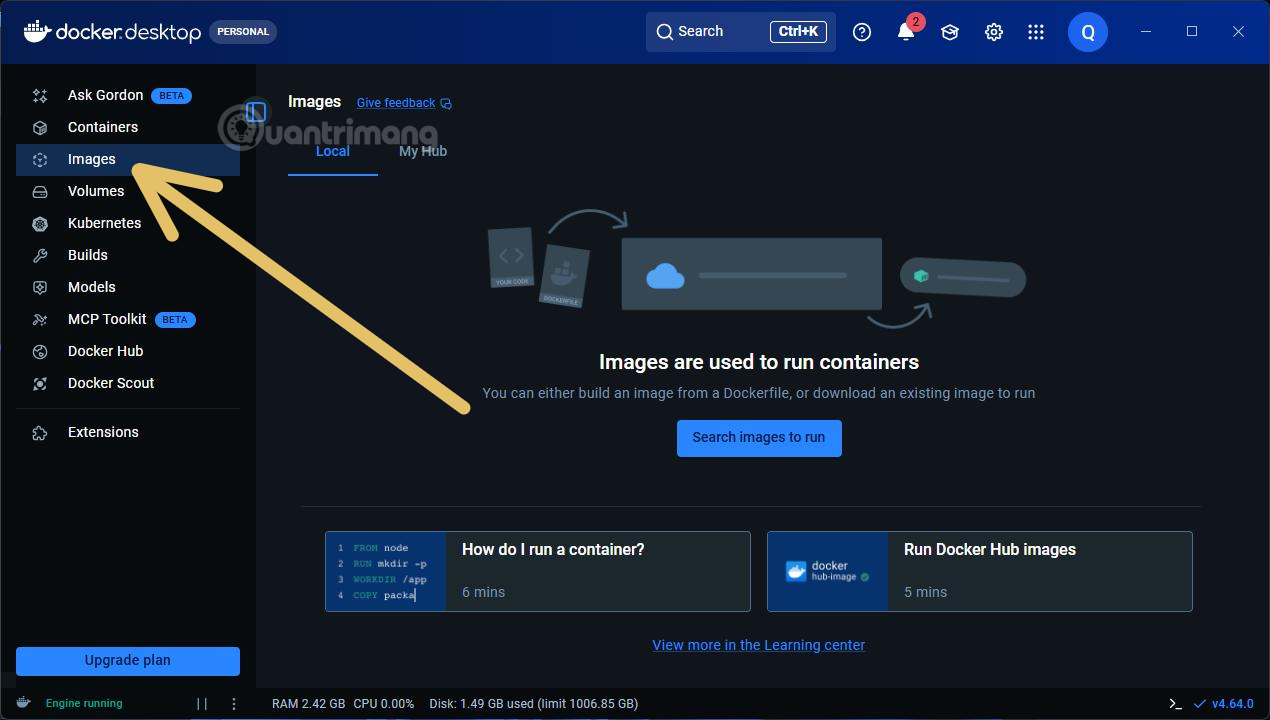Open the Learning center graduation cap icon
1270x720 pixels.
point(950,32)
